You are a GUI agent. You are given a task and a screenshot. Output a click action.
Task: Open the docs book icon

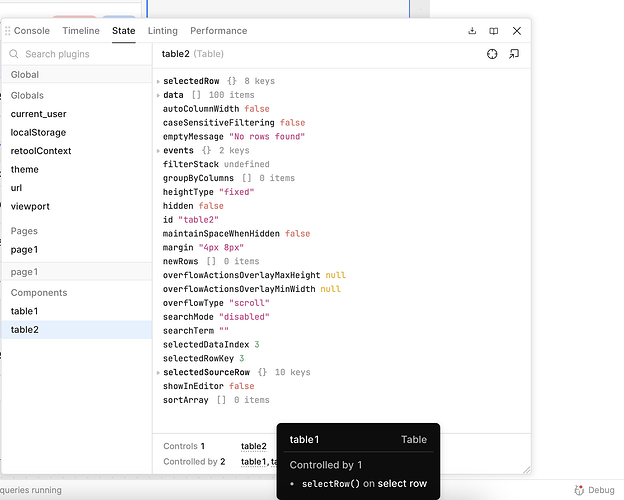click(x=493, y=31)
